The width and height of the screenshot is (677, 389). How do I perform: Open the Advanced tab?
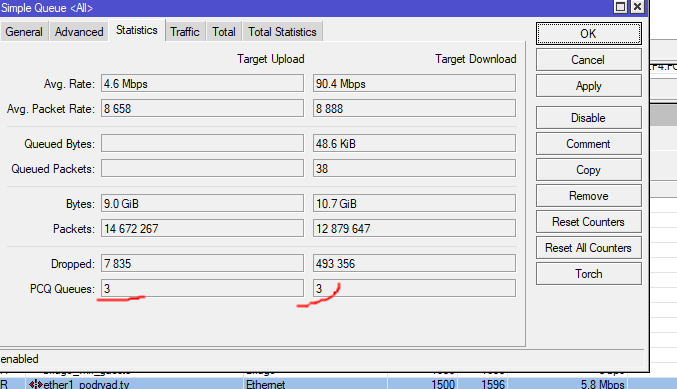[x=79, y=32]
